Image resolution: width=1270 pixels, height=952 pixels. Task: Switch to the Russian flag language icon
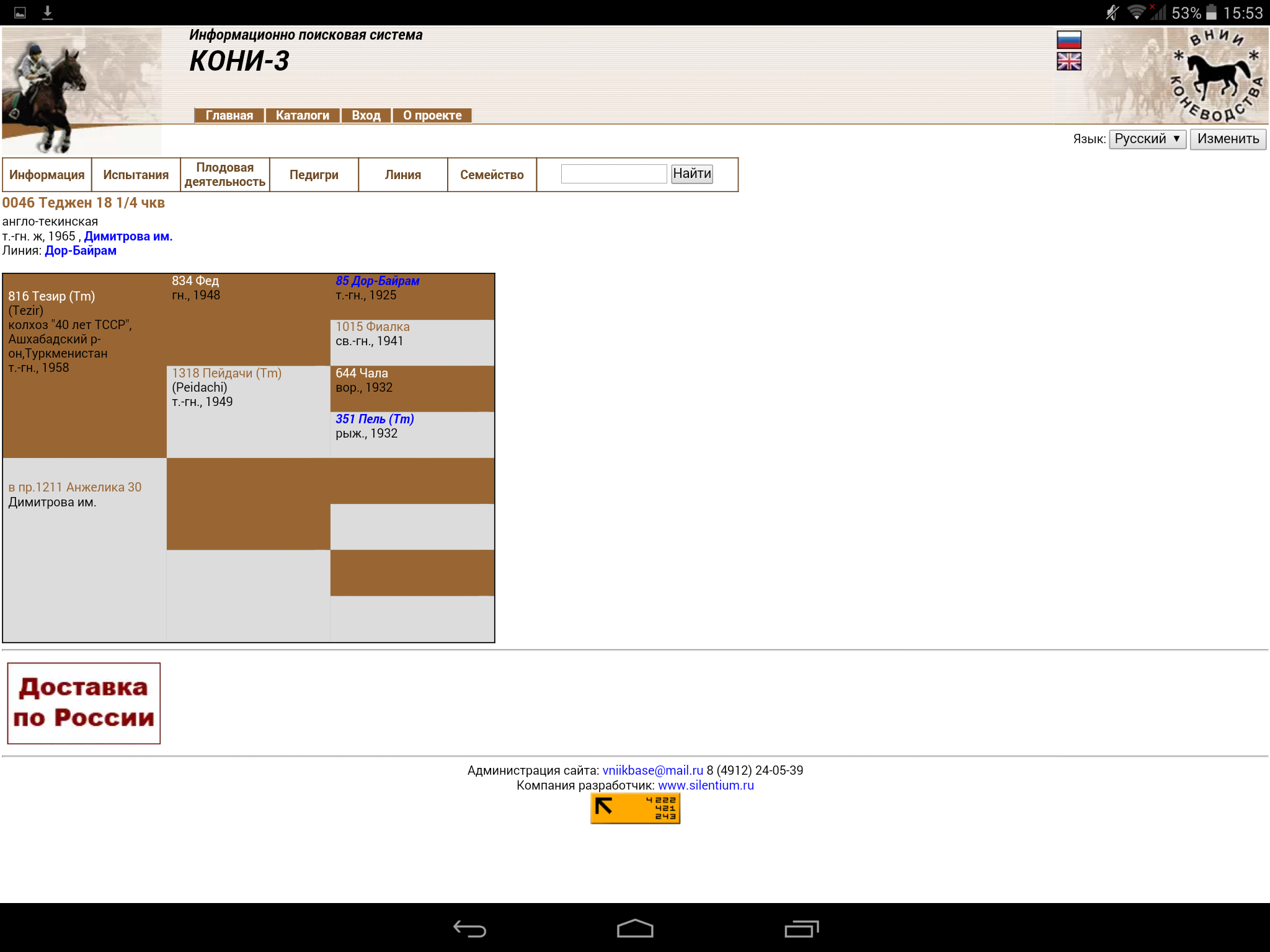tap(1068, 40)
